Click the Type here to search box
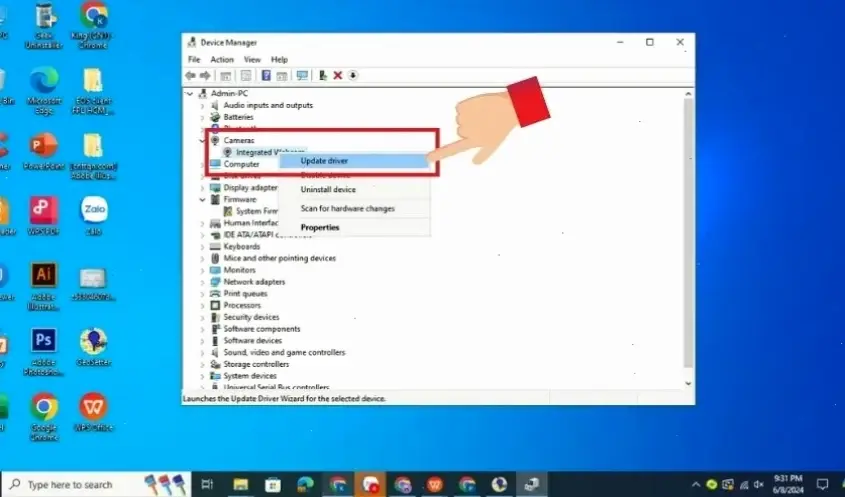The width and height of the screenshot is (845, 497). (x=97, y=484)
